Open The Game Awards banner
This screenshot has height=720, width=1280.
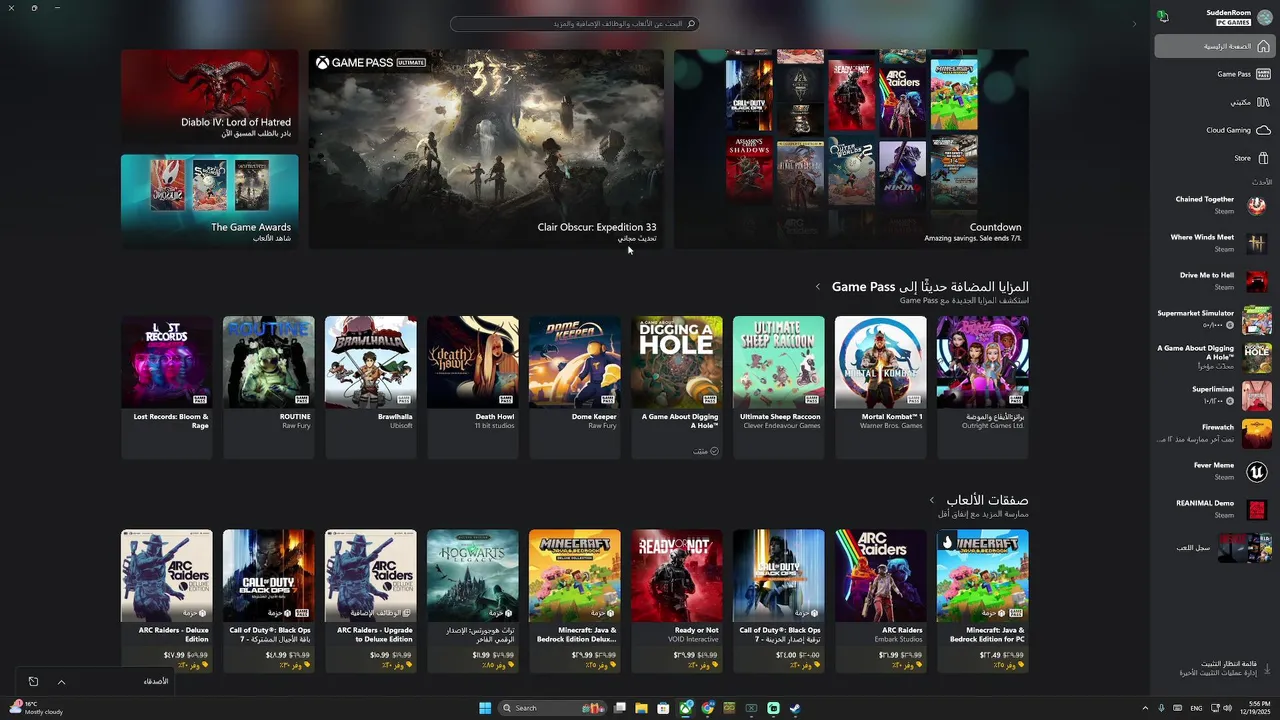point(210,201)
